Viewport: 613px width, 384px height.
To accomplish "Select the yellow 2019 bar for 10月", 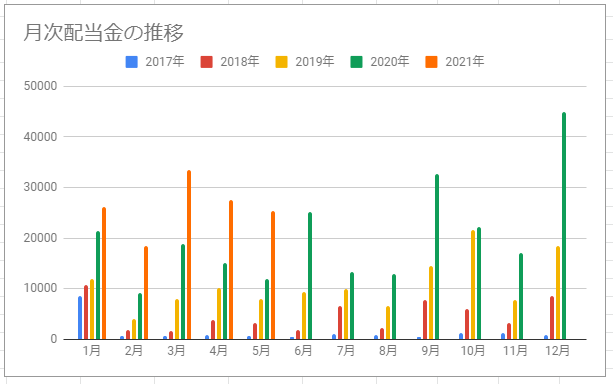I will (473, 285).
